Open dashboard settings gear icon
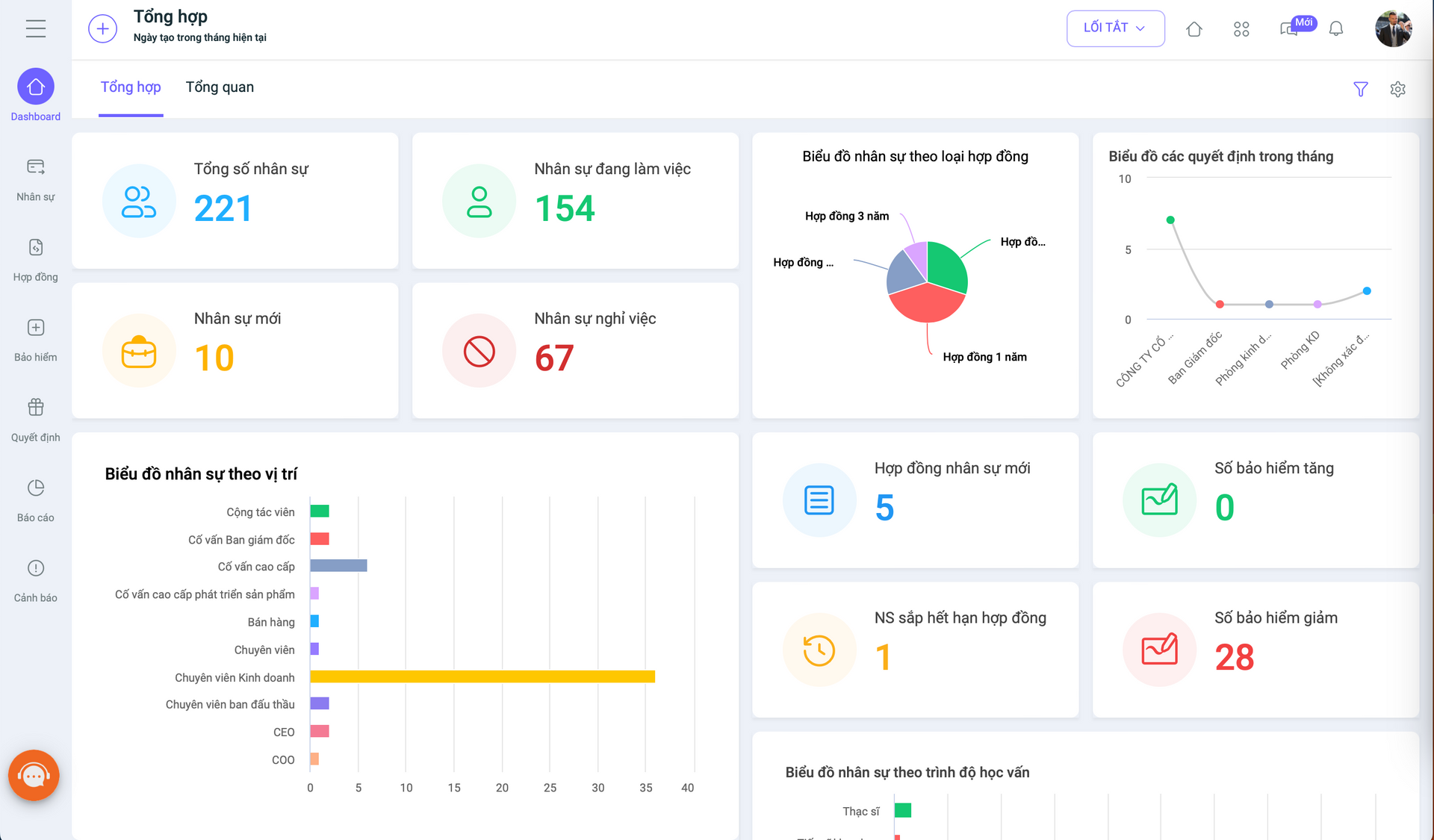The height and width of the screenshot is (840, 1434). pos(1397,89)
